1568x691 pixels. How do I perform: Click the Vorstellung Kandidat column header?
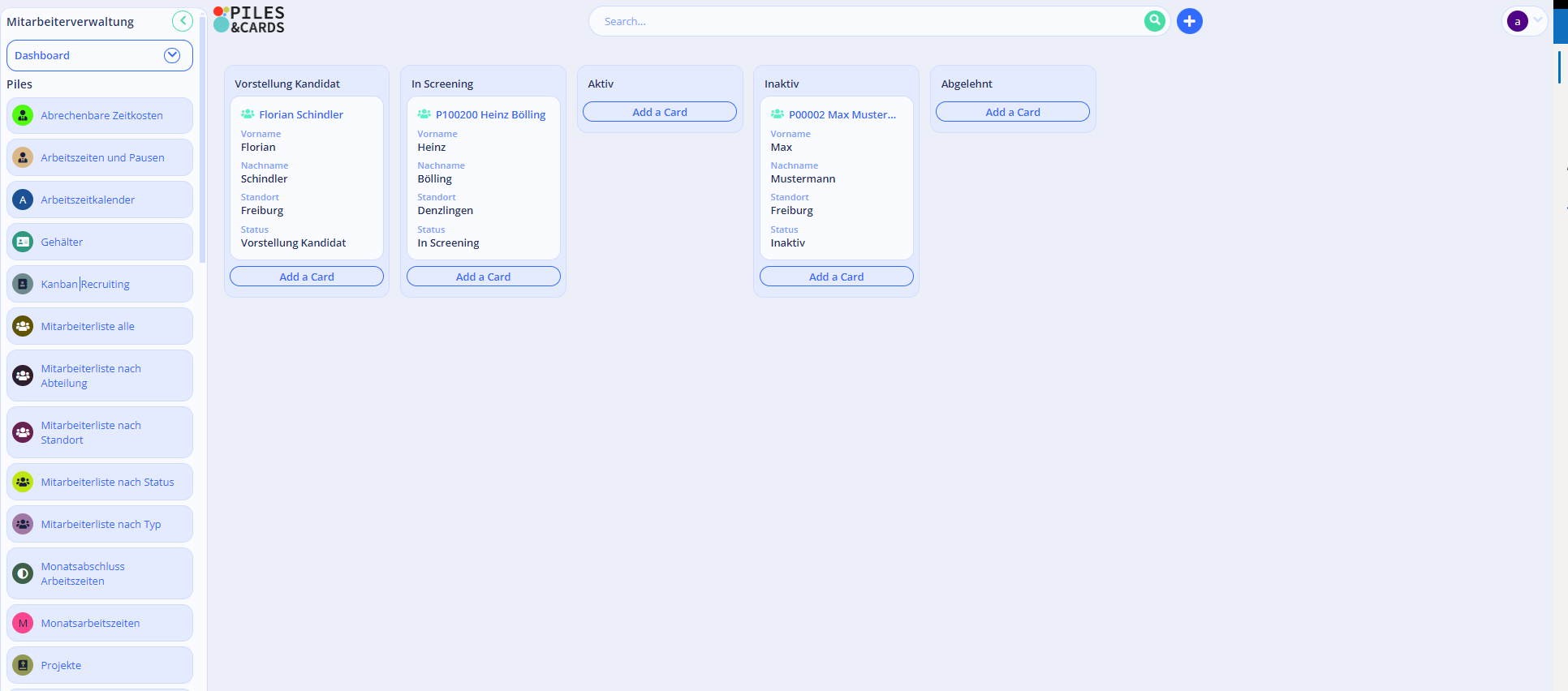pos(287,84)
